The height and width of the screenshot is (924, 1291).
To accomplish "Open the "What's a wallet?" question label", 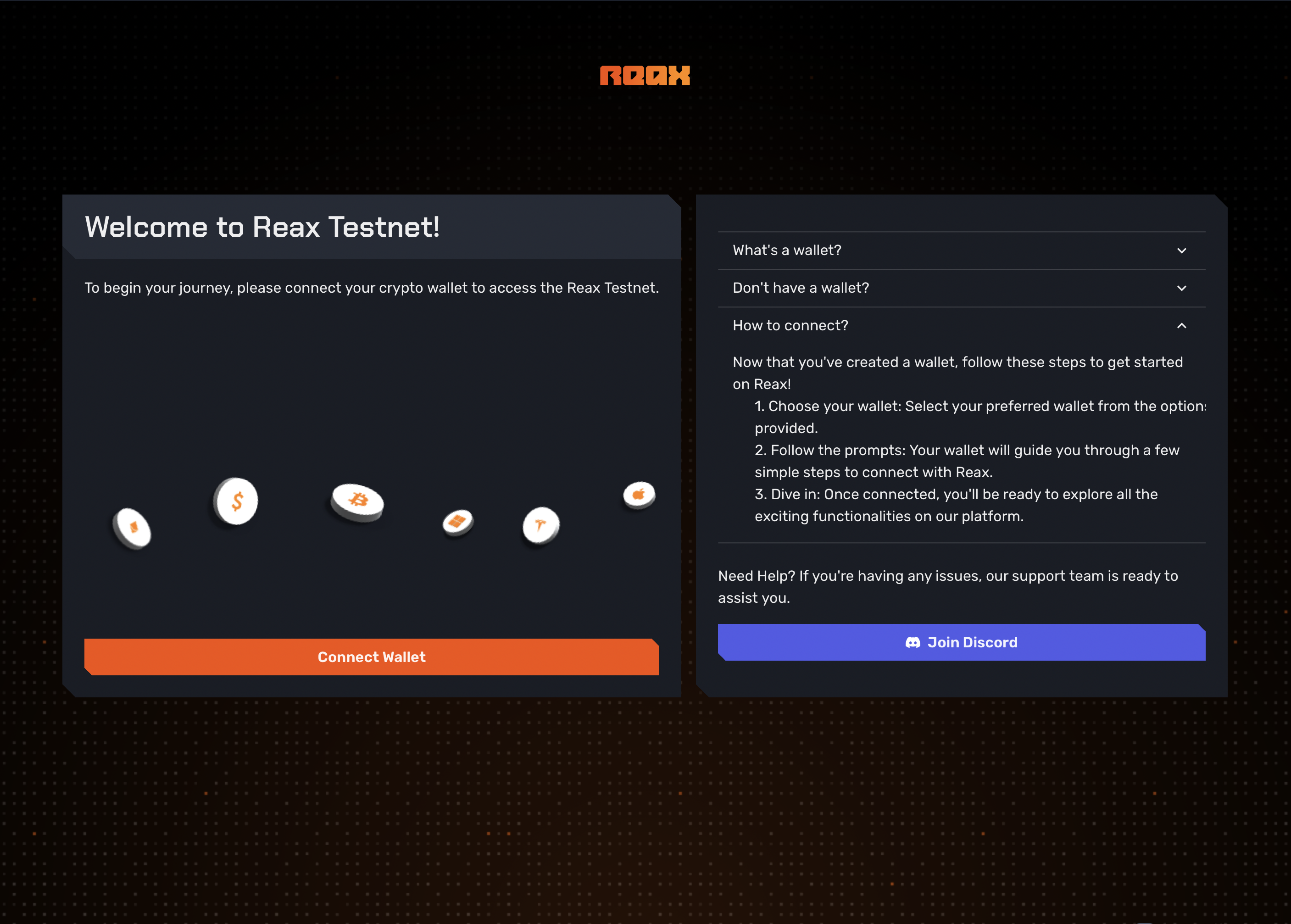I will coord(786,250).
